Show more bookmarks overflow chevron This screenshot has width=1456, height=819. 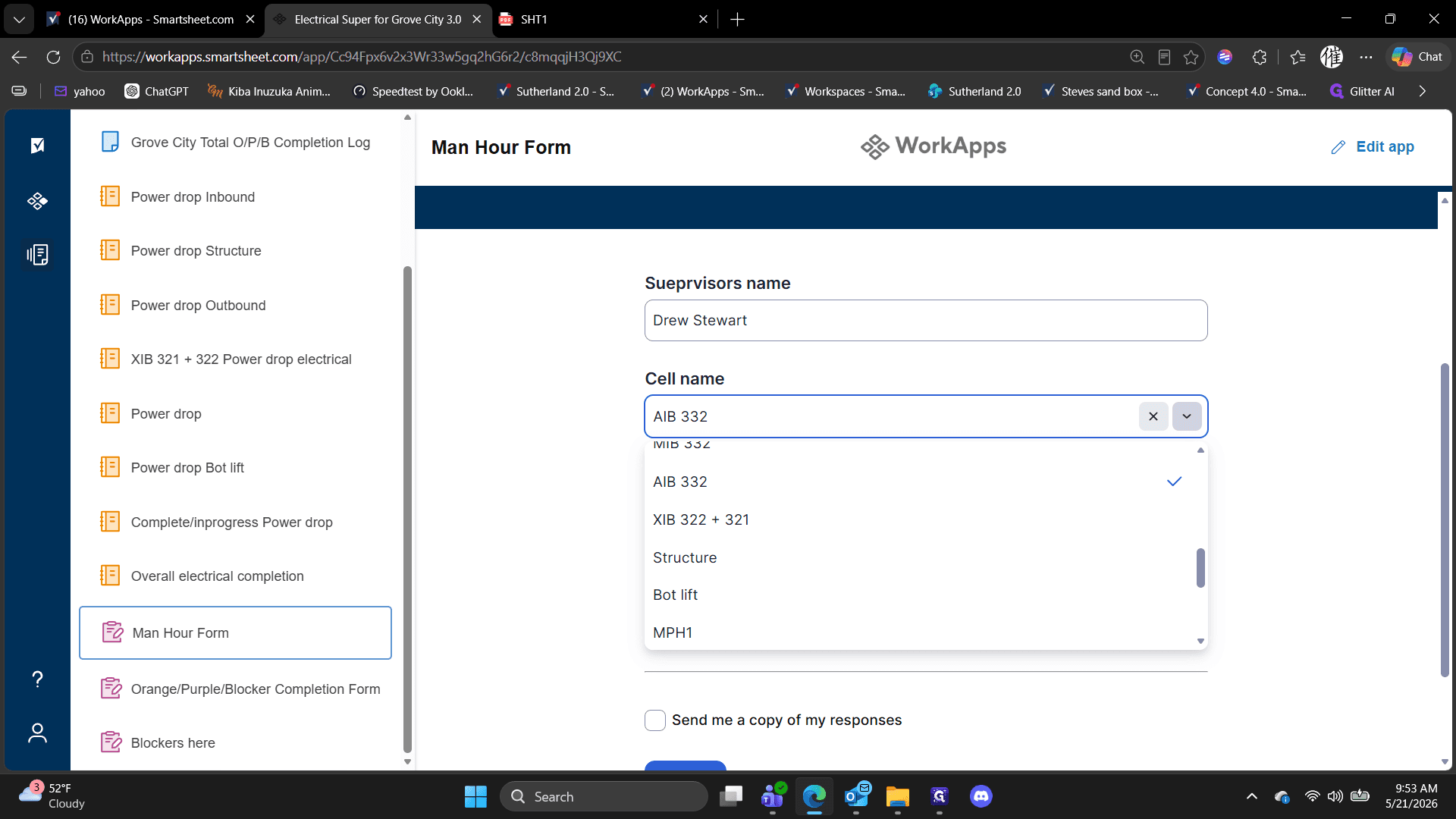[x=1423, y=91]
